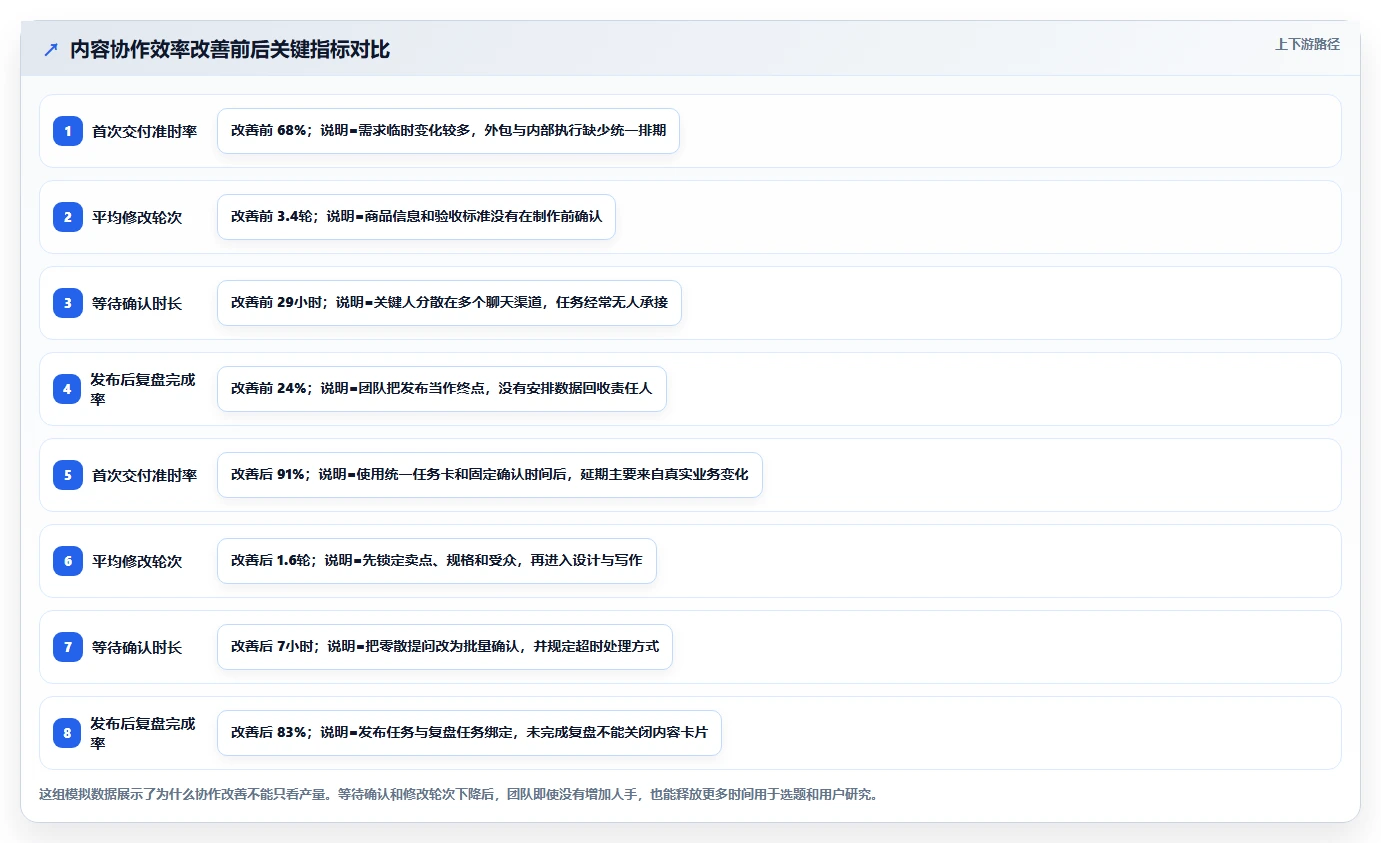Open the 改善前 24% detail box
1381x843 pixels.
[442, 389]
